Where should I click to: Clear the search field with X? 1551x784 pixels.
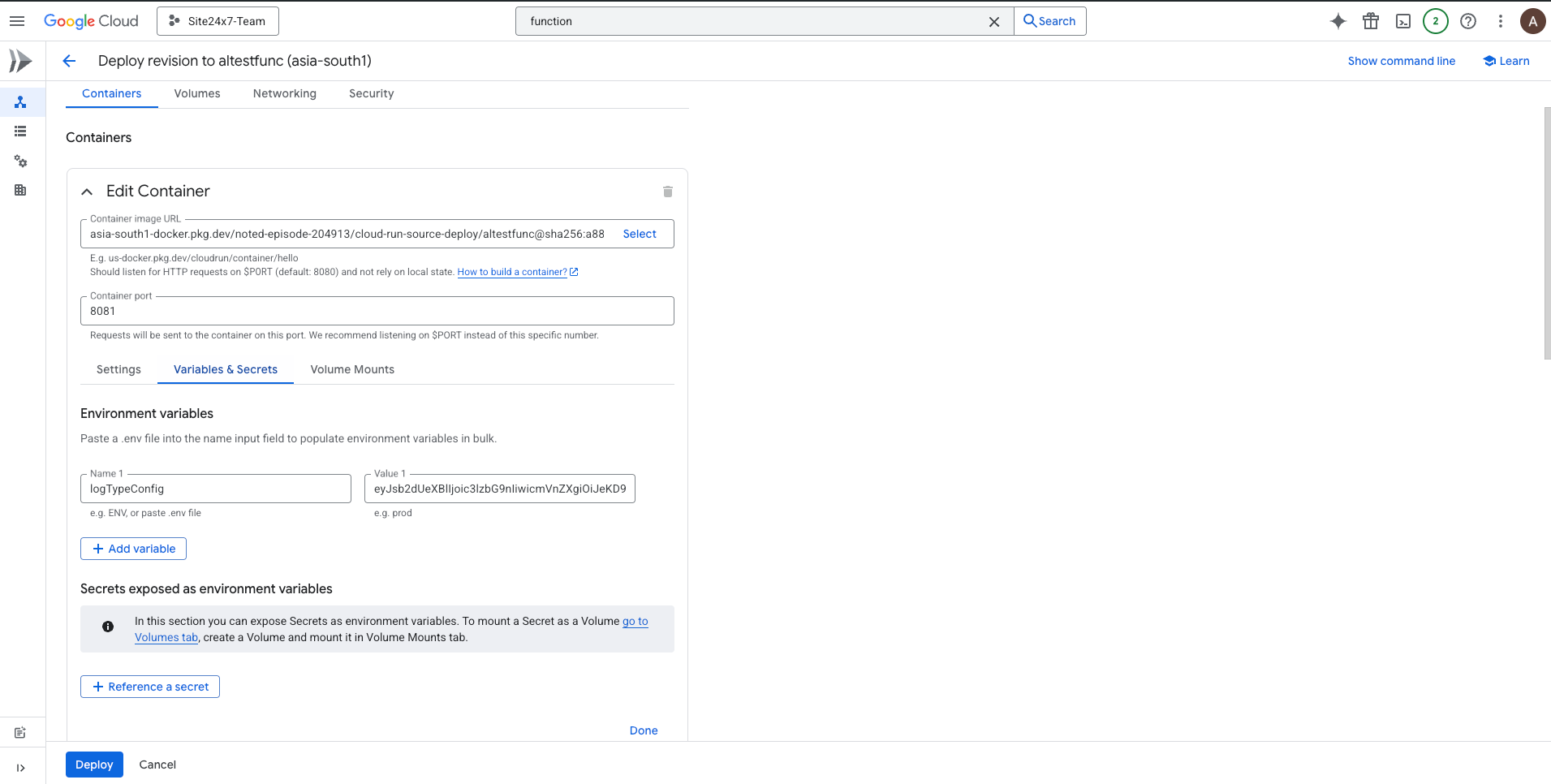(x=994, y=22)
